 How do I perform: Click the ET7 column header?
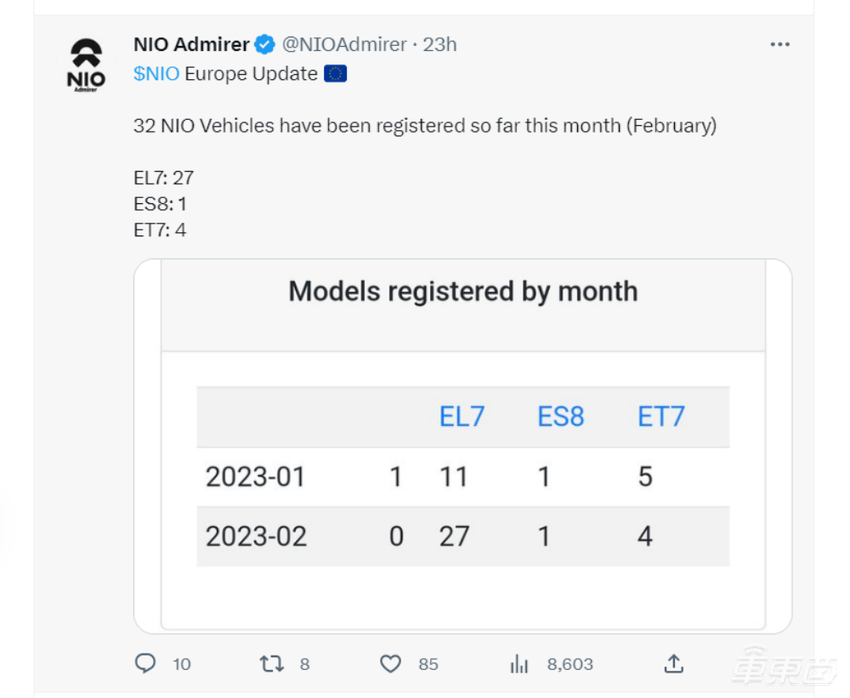661,417
